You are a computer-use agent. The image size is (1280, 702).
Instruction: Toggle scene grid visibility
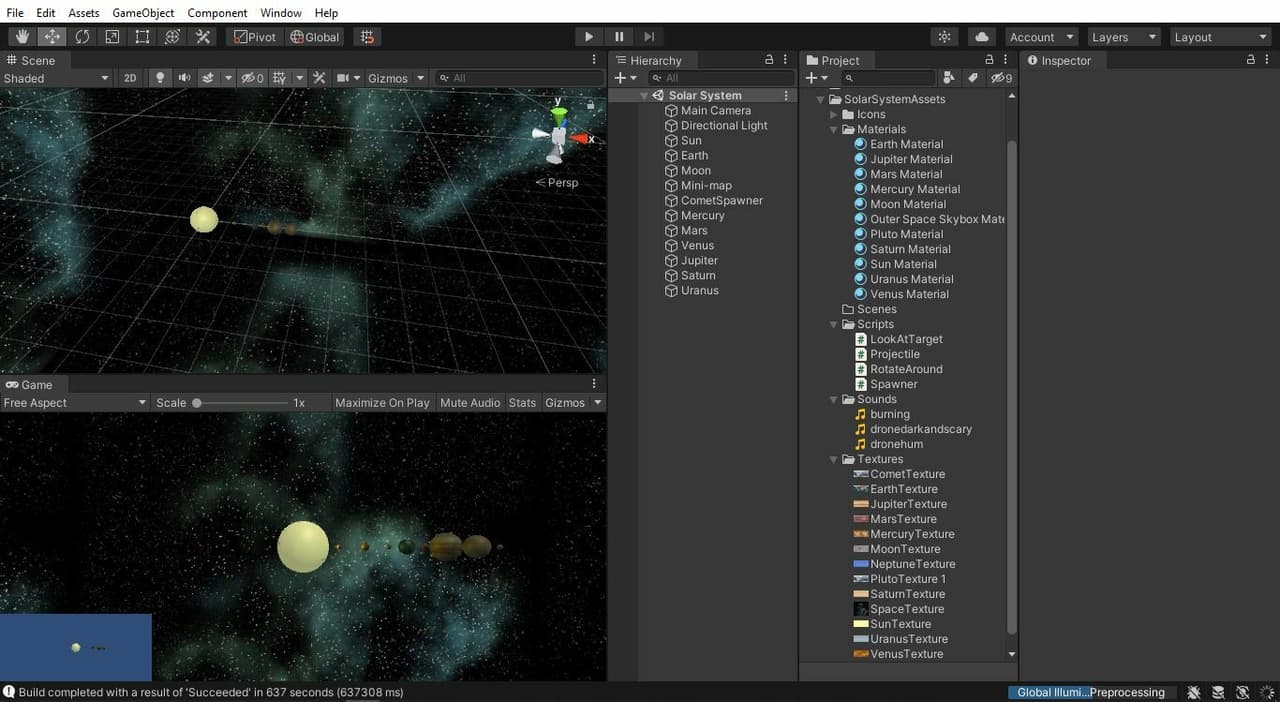[x=280, y=78]
